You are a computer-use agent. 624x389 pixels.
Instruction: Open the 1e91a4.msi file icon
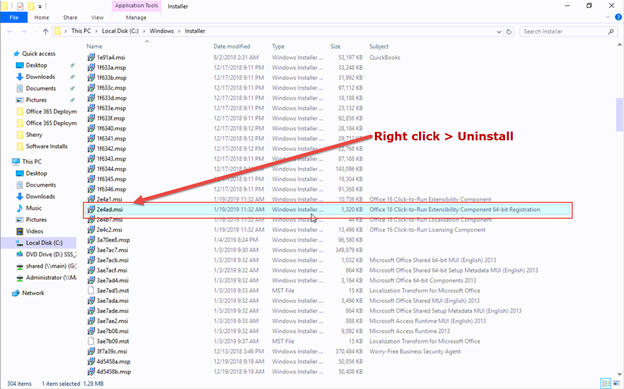(91, 57)
